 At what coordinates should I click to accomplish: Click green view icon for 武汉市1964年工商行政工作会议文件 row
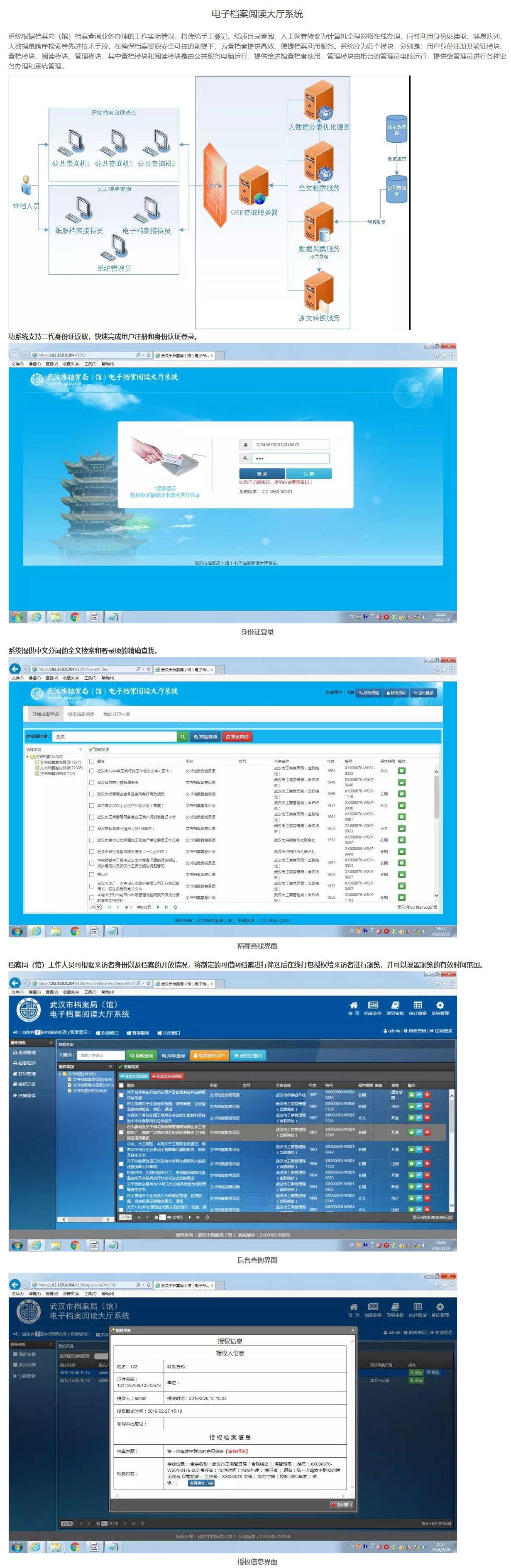(x=401, y=771)
